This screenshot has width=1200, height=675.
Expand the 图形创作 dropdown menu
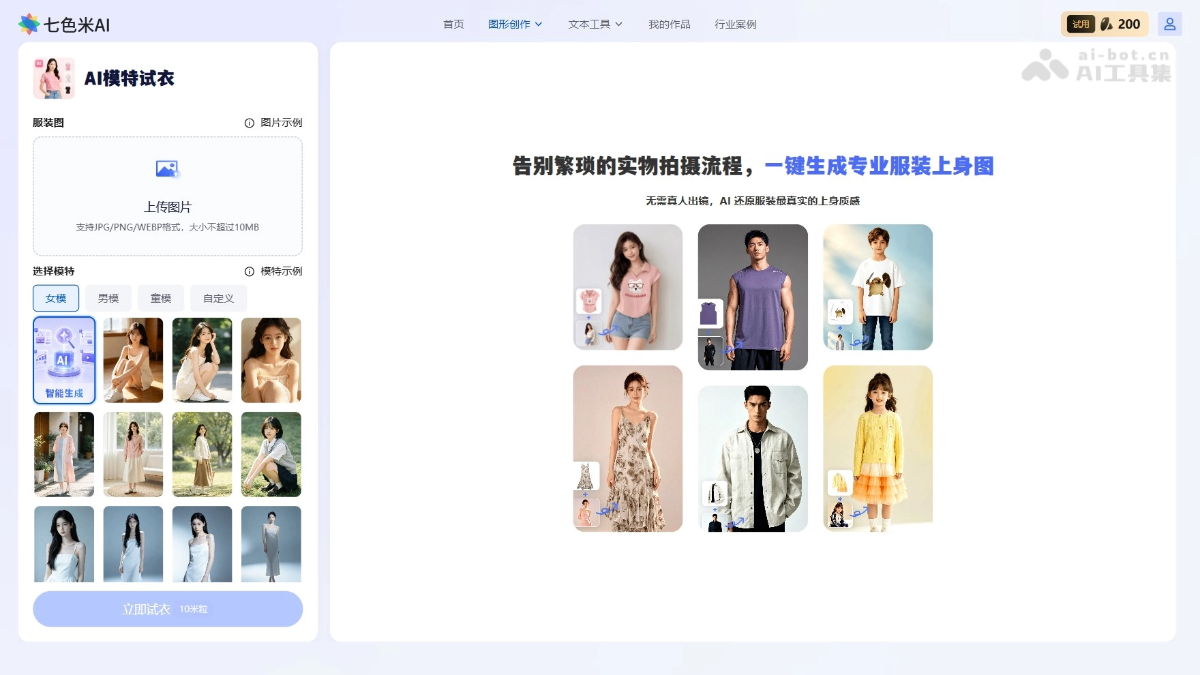click(515, 24)
